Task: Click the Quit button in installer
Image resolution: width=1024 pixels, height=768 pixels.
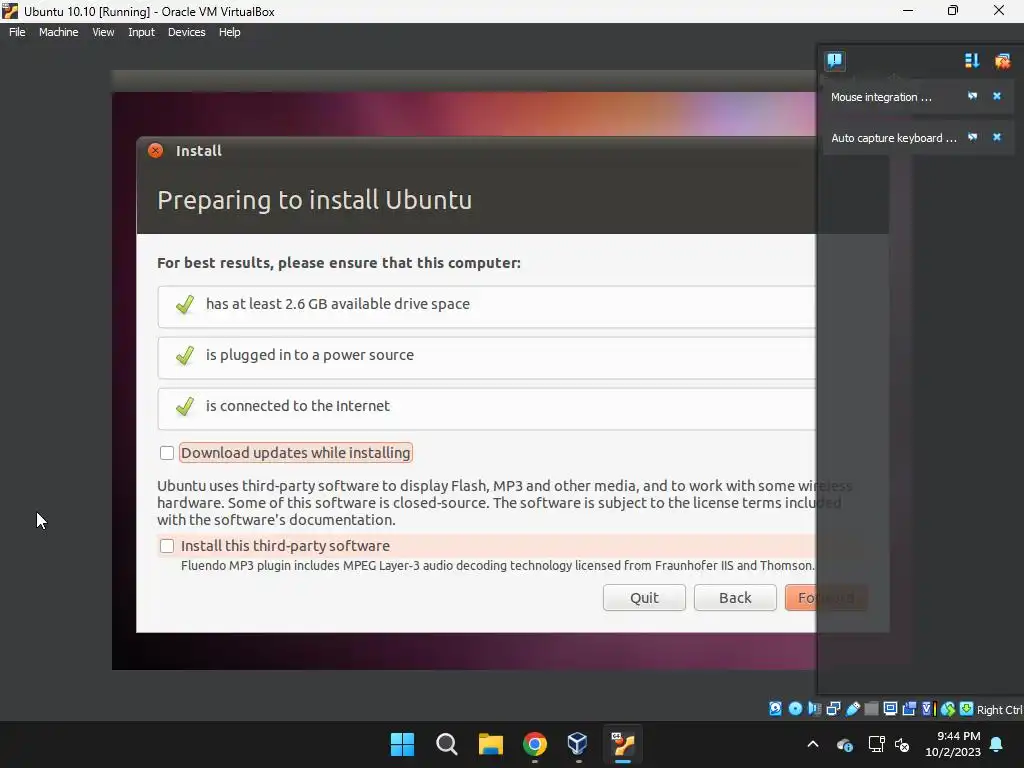Action: (x=644, y=598)
